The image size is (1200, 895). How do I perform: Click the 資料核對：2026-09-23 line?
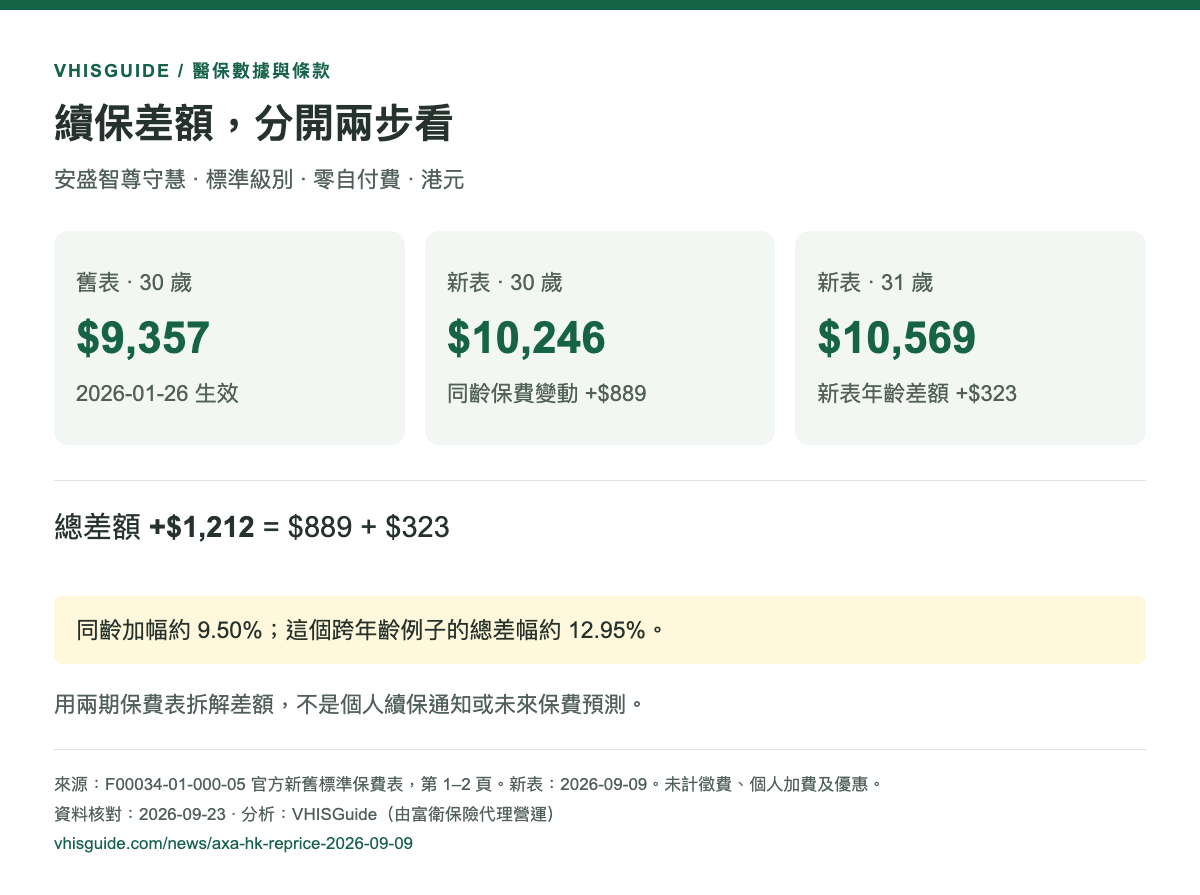pos(304,814)
